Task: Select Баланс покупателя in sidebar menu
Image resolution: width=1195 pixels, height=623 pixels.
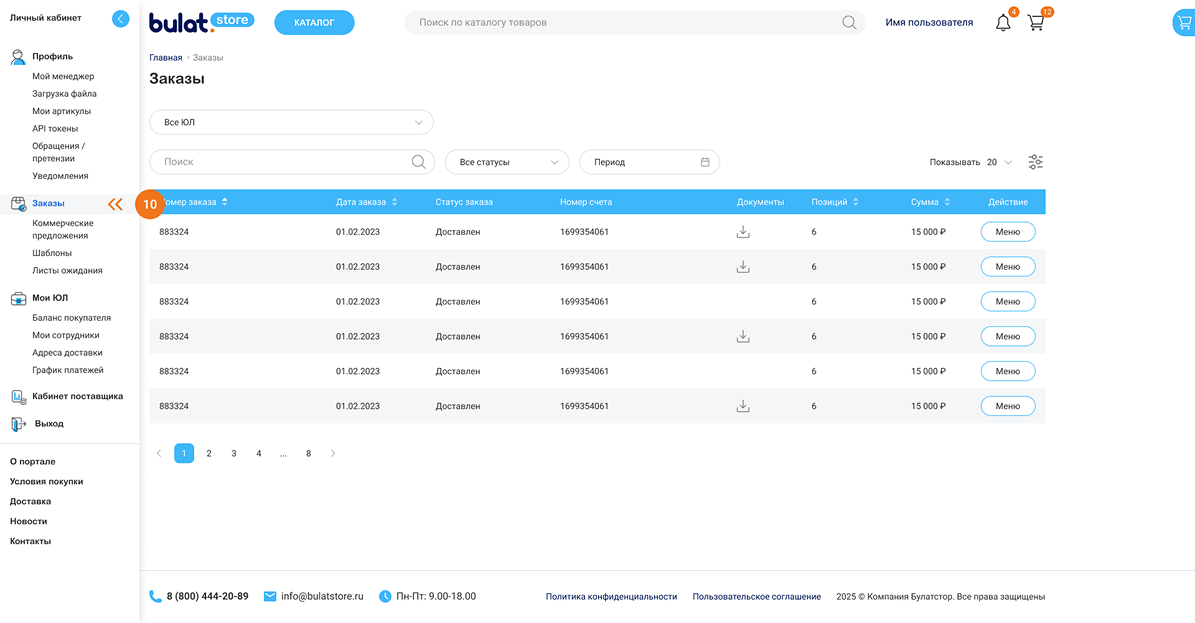Action: (x=71, y=318)
